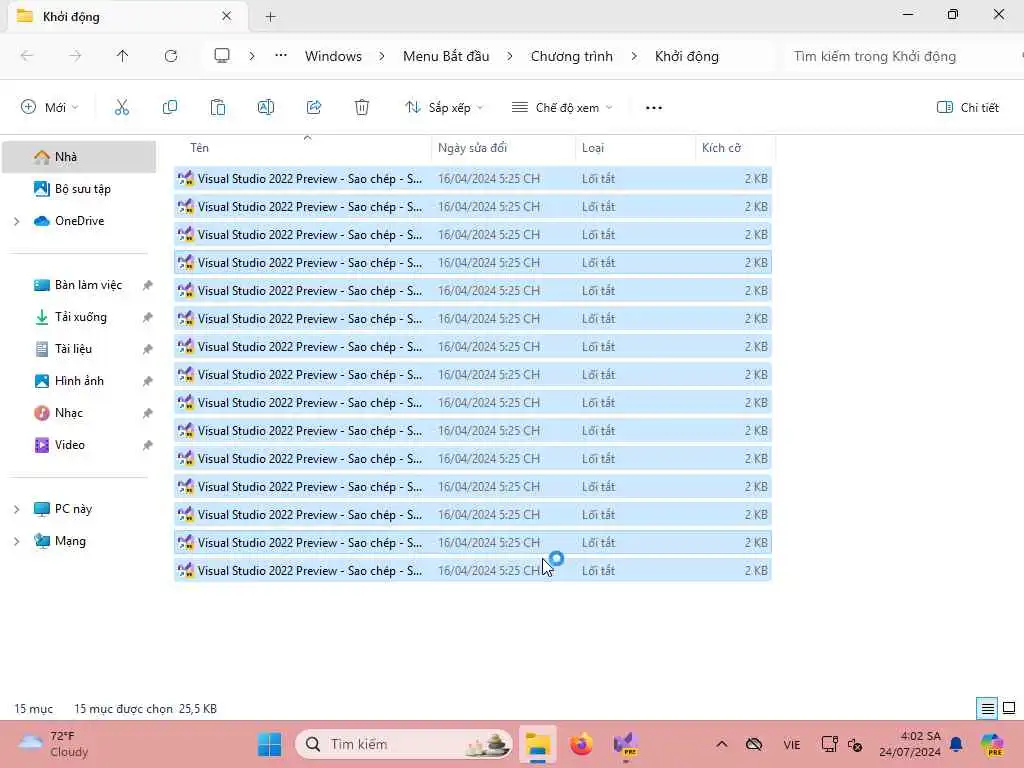Open Nhà in navigation pane

click(79, 157)
